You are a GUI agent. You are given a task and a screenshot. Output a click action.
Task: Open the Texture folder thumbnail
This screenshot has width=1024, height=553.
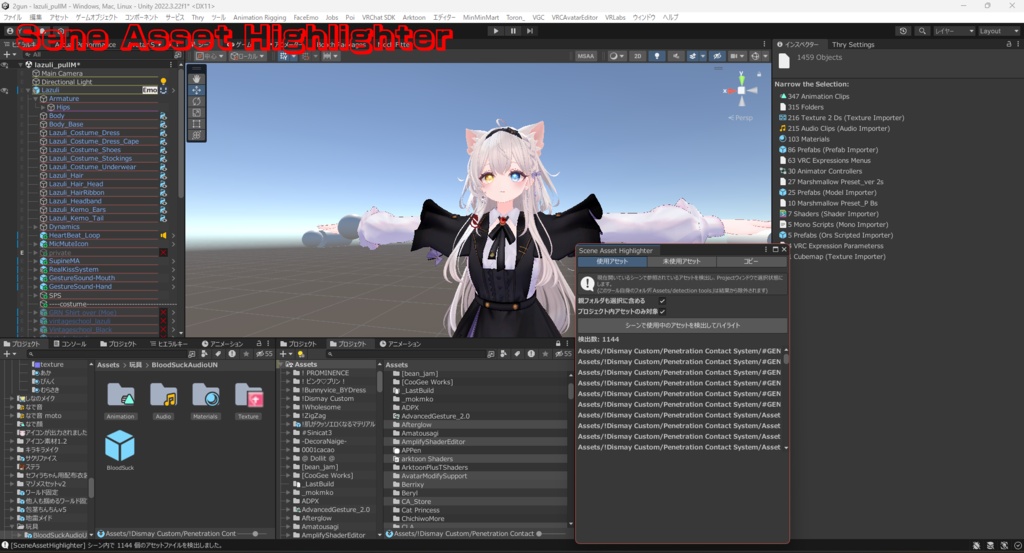248,400
